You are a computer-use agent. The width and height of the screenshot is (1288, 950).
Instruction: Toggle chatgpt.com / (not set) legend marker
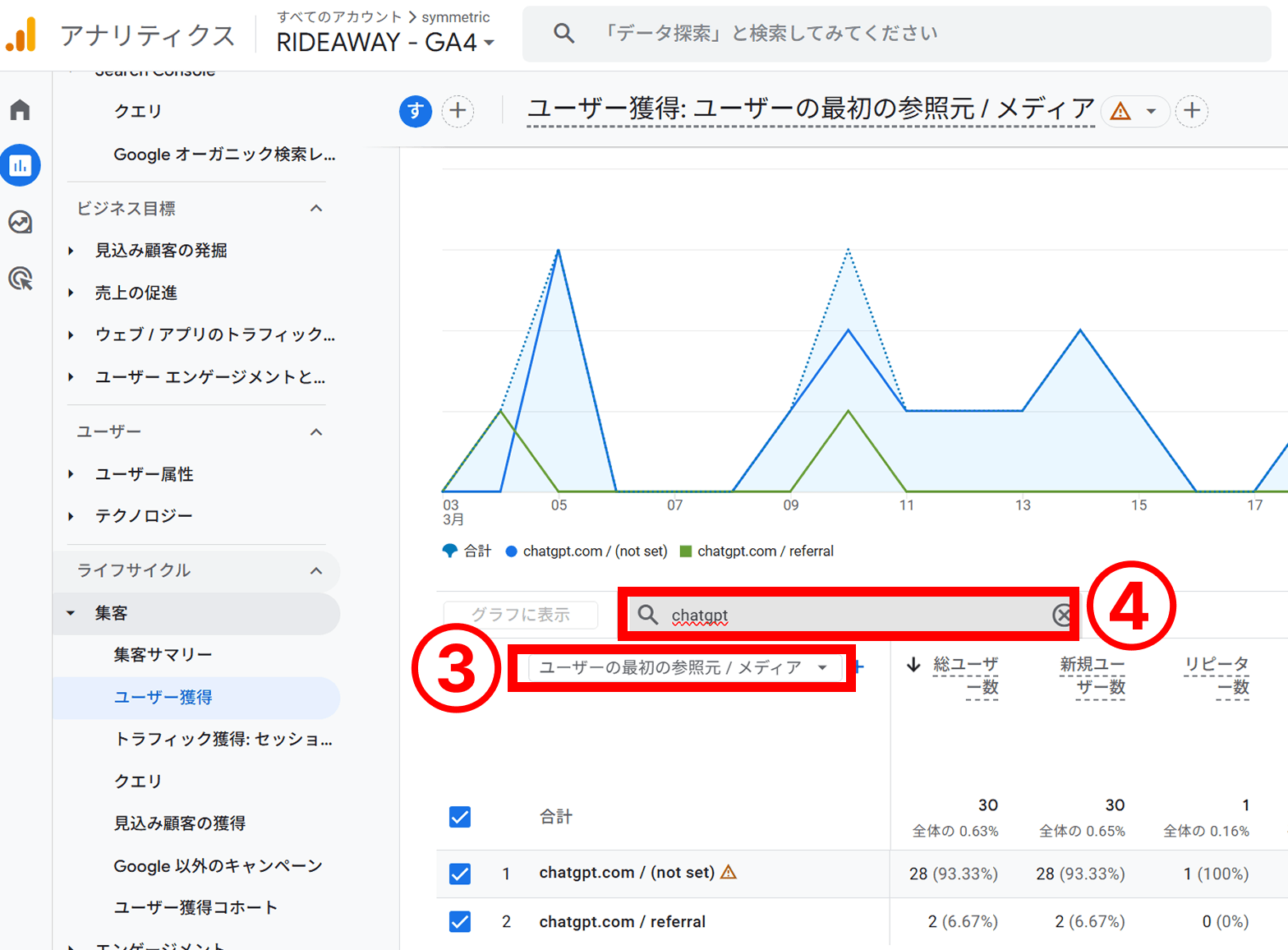(512, 551)
